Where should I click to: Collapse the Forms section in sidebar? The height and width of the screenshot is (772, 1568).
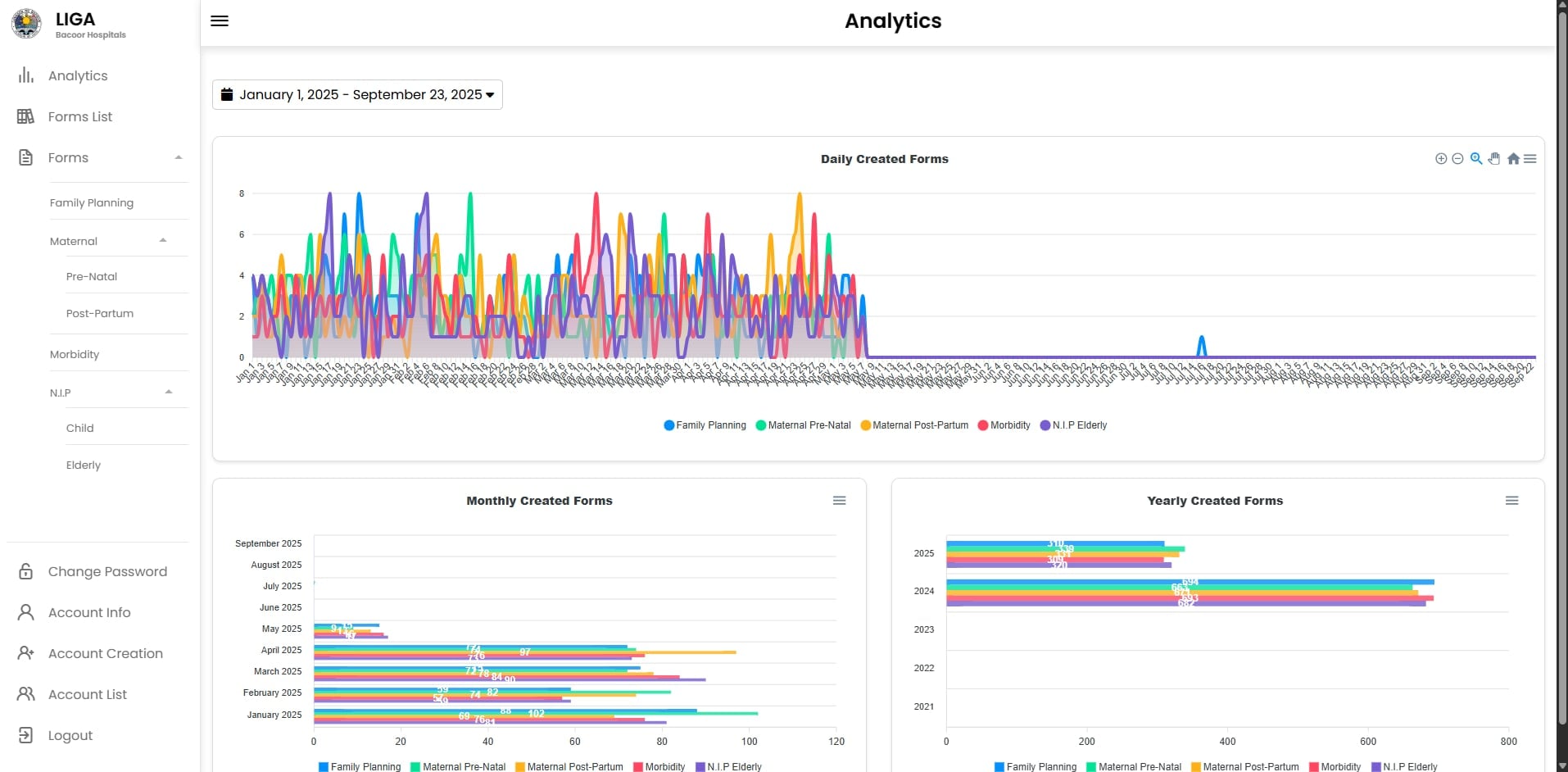coord(178,157)
